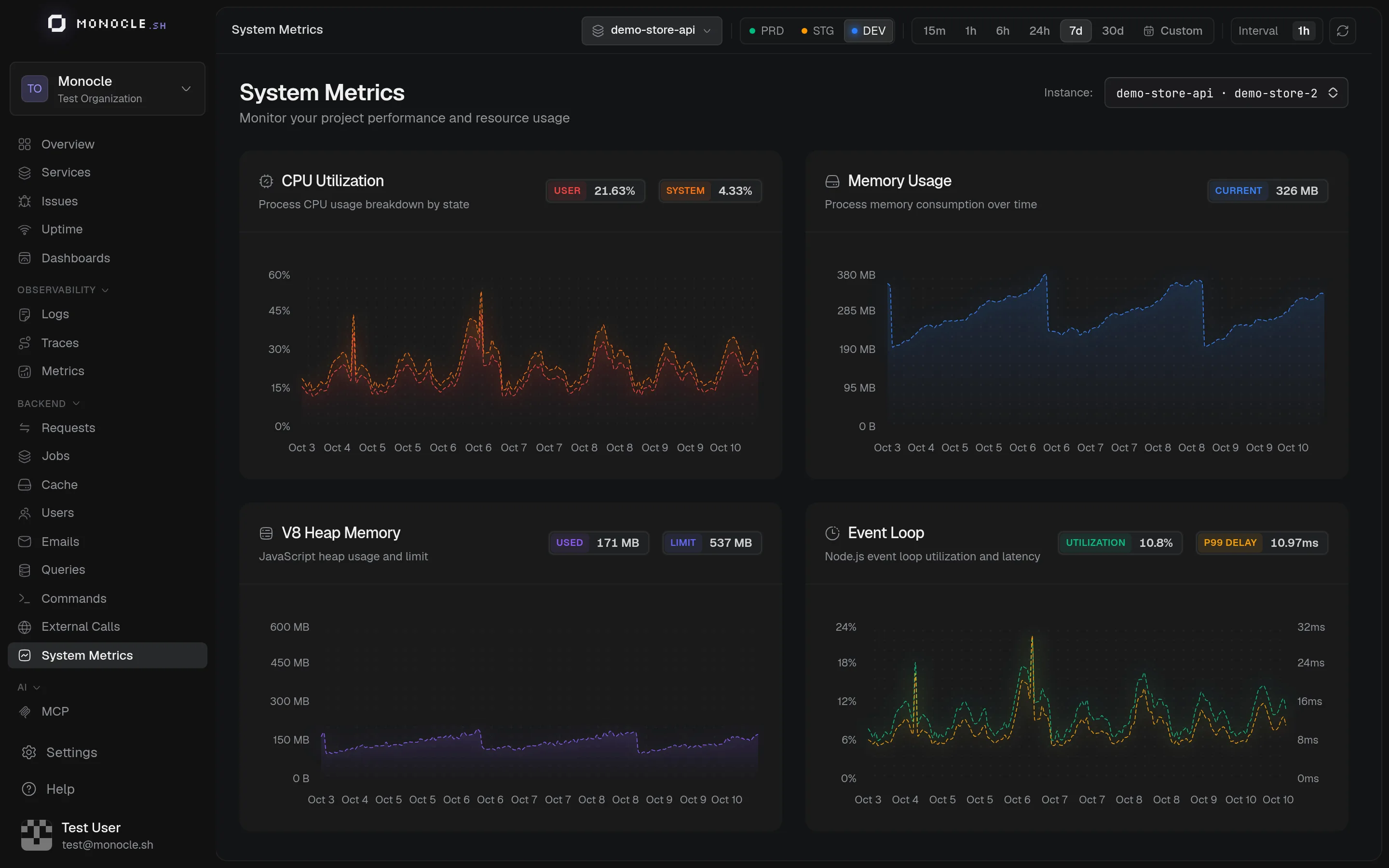This screenshot has height=868, width=1389.
Task: Go to Queries page
Action: [108, 570]
